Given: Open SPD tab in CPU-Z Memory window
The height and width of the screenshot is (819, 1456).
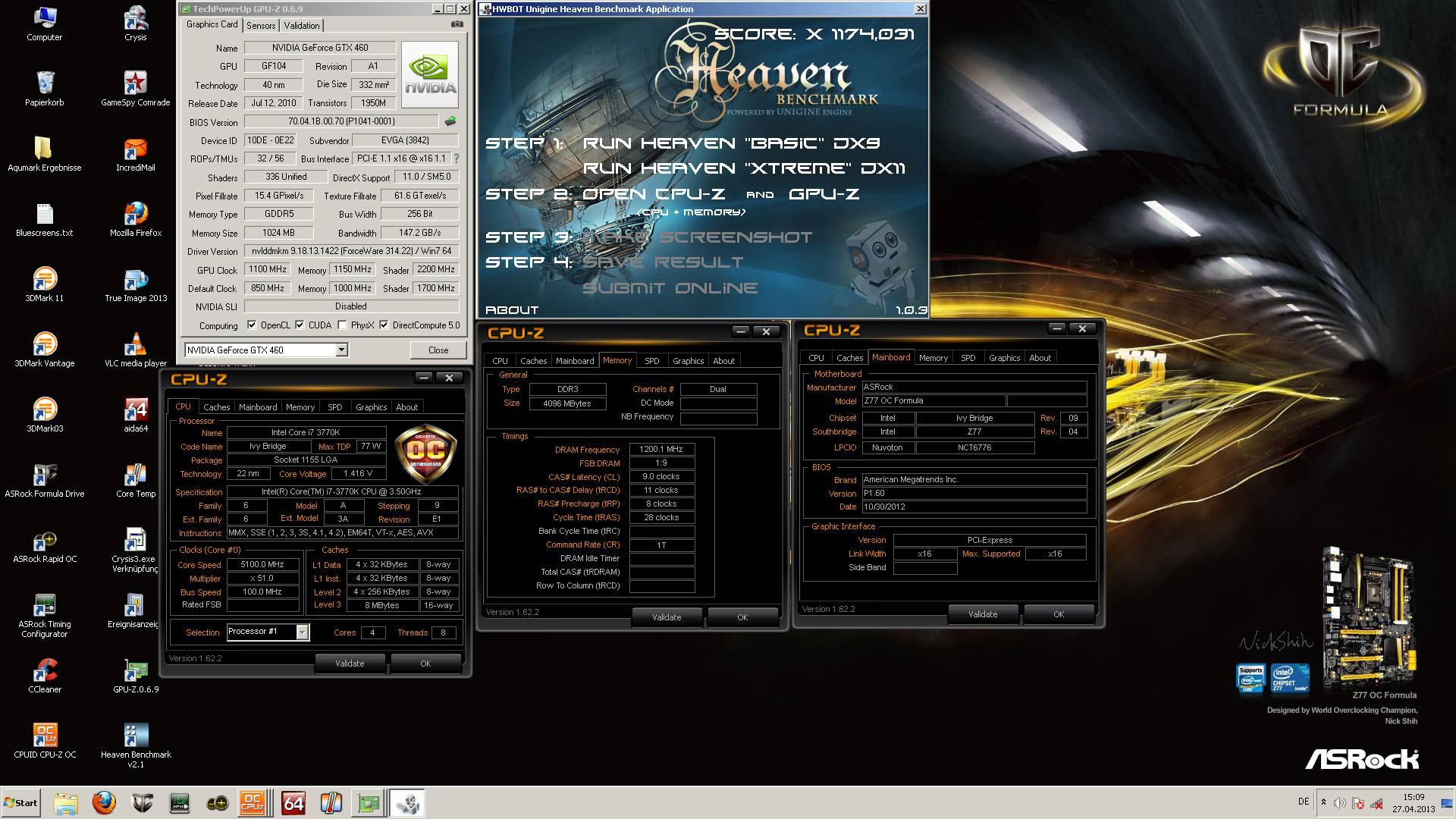Looking at the screenshot, I should click(652, 361).
